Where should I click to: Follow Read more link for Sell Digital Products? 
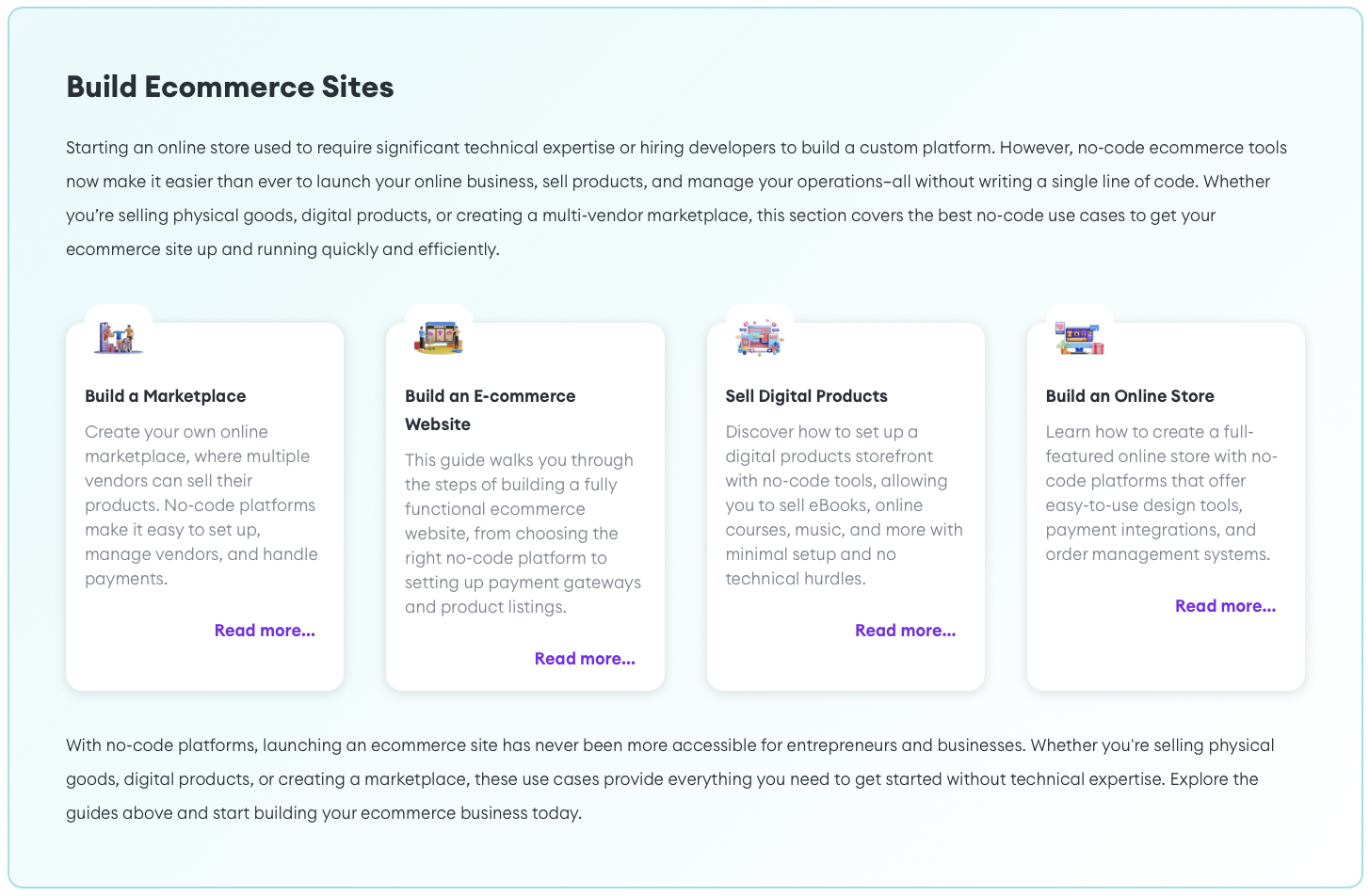pos(905,631)
